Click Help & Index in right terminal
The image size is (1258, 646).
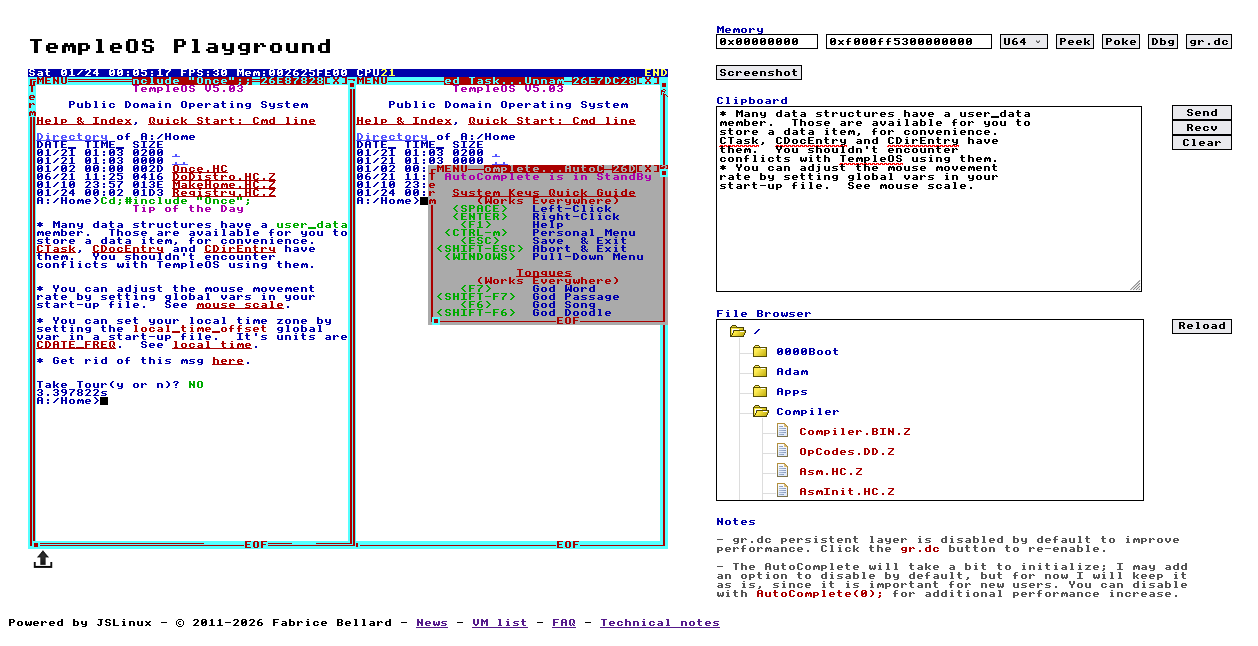(404, 121)
